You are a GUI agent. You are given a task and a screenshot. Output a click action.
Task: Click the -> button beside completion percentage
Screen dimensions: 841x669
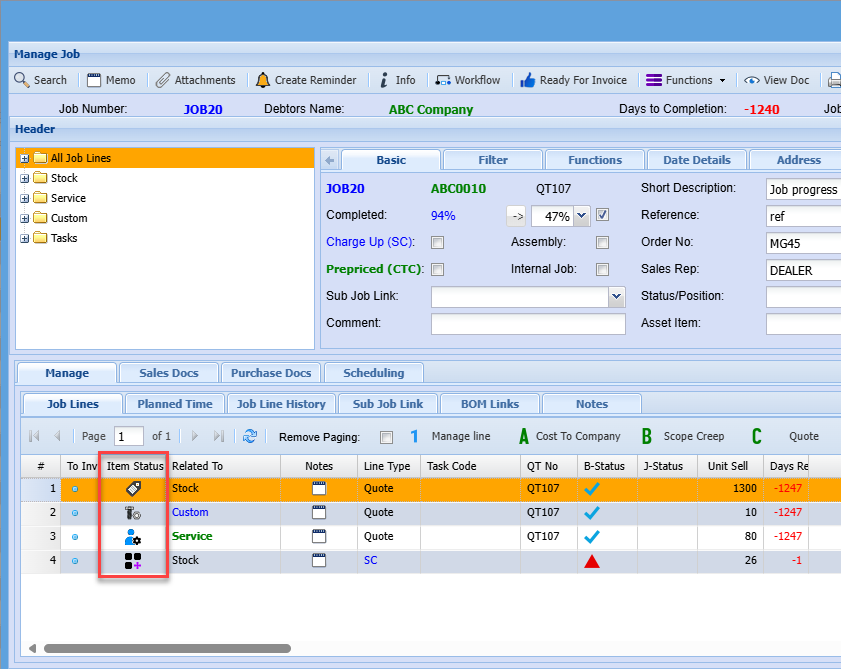515,215
